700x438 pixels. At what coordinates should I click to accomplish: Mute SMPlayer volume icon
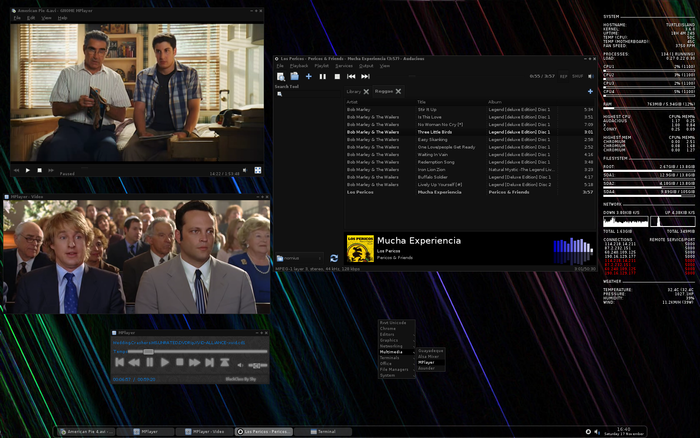tap(243, 170)
